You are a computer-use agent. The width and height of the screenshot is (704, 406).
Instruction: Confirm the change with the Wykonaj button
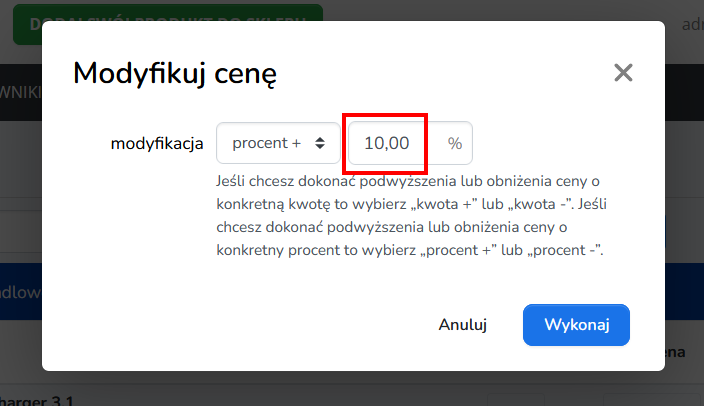click(576, 325)
